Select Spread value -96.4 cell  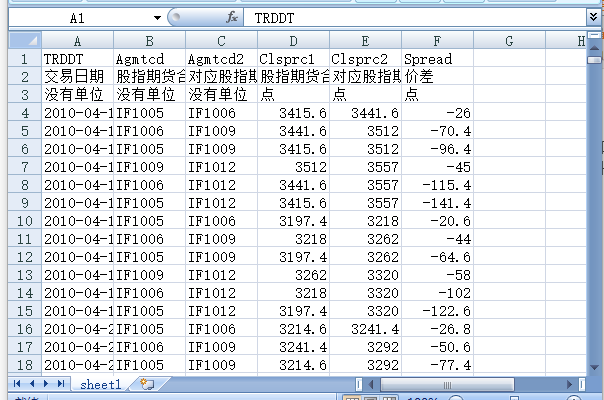pos(438,149)
